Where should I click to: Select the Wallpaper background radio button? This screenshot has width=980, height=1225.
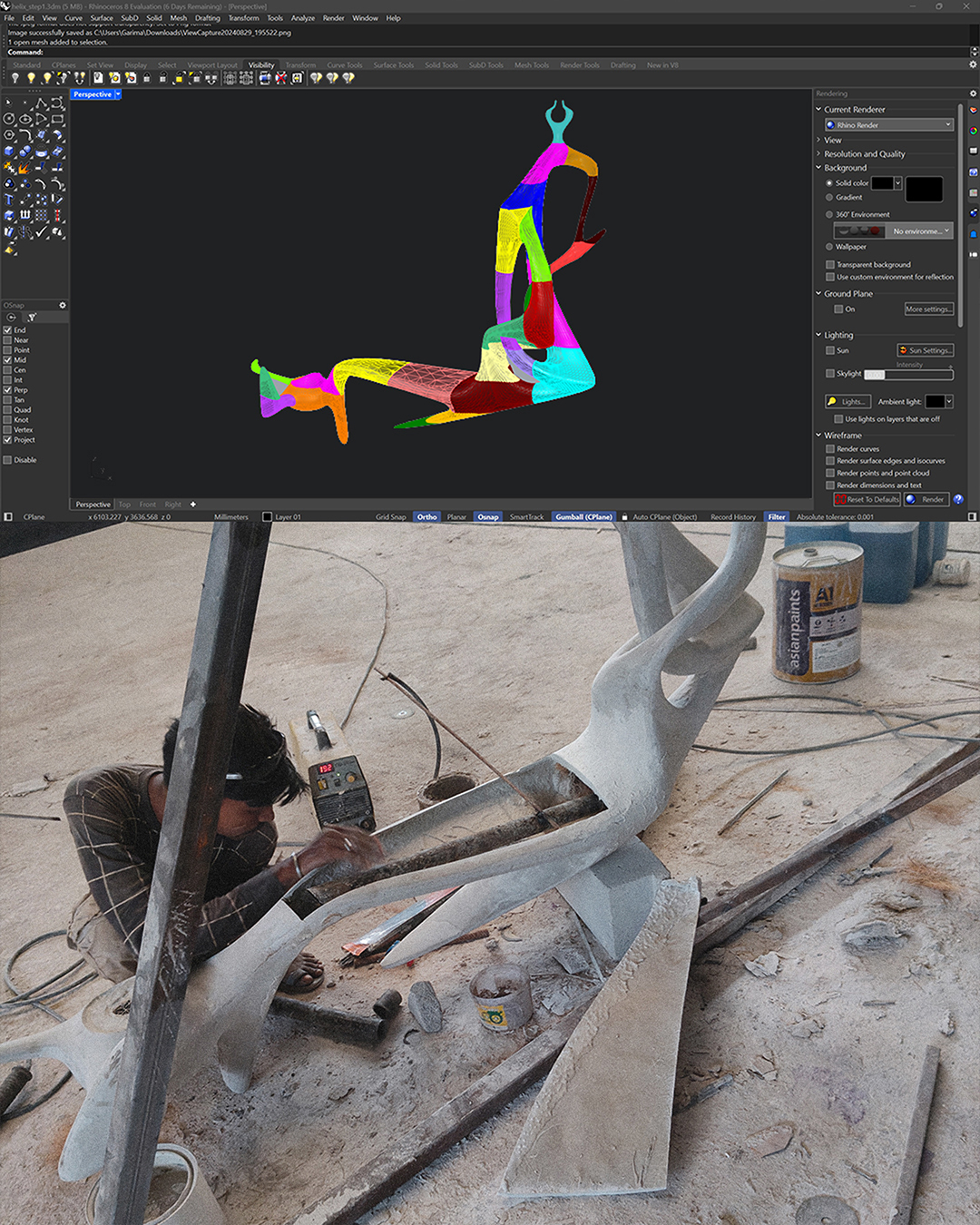point(829,247)
